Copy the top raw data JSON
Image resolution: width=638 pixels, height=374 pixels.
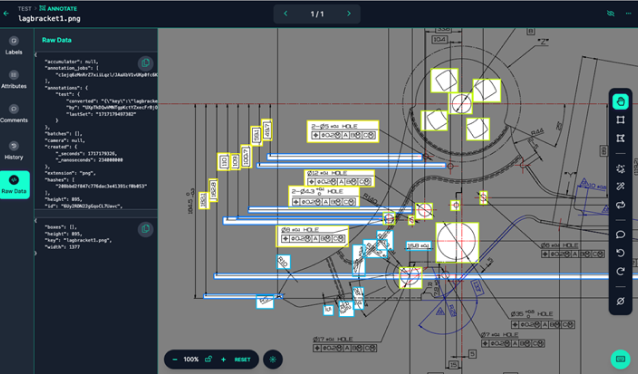tap(145, 63)
